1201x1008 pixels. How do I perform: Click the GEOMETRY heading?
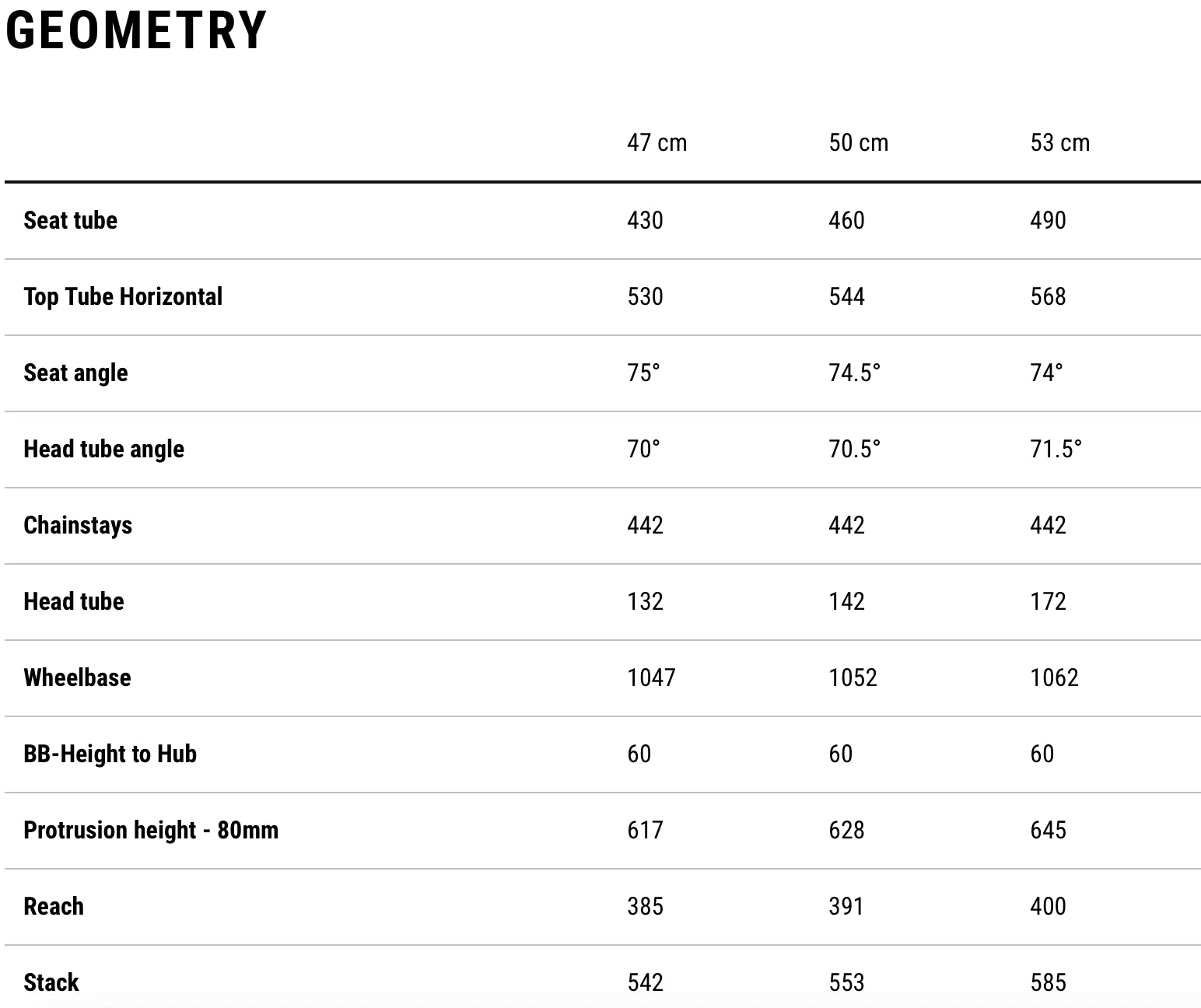click(x=136, y=31)
